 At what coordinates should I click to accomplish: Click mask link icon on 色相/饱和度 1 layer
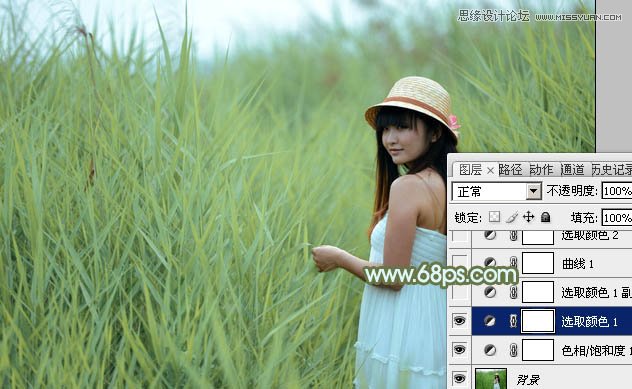(x=513, y=350)
